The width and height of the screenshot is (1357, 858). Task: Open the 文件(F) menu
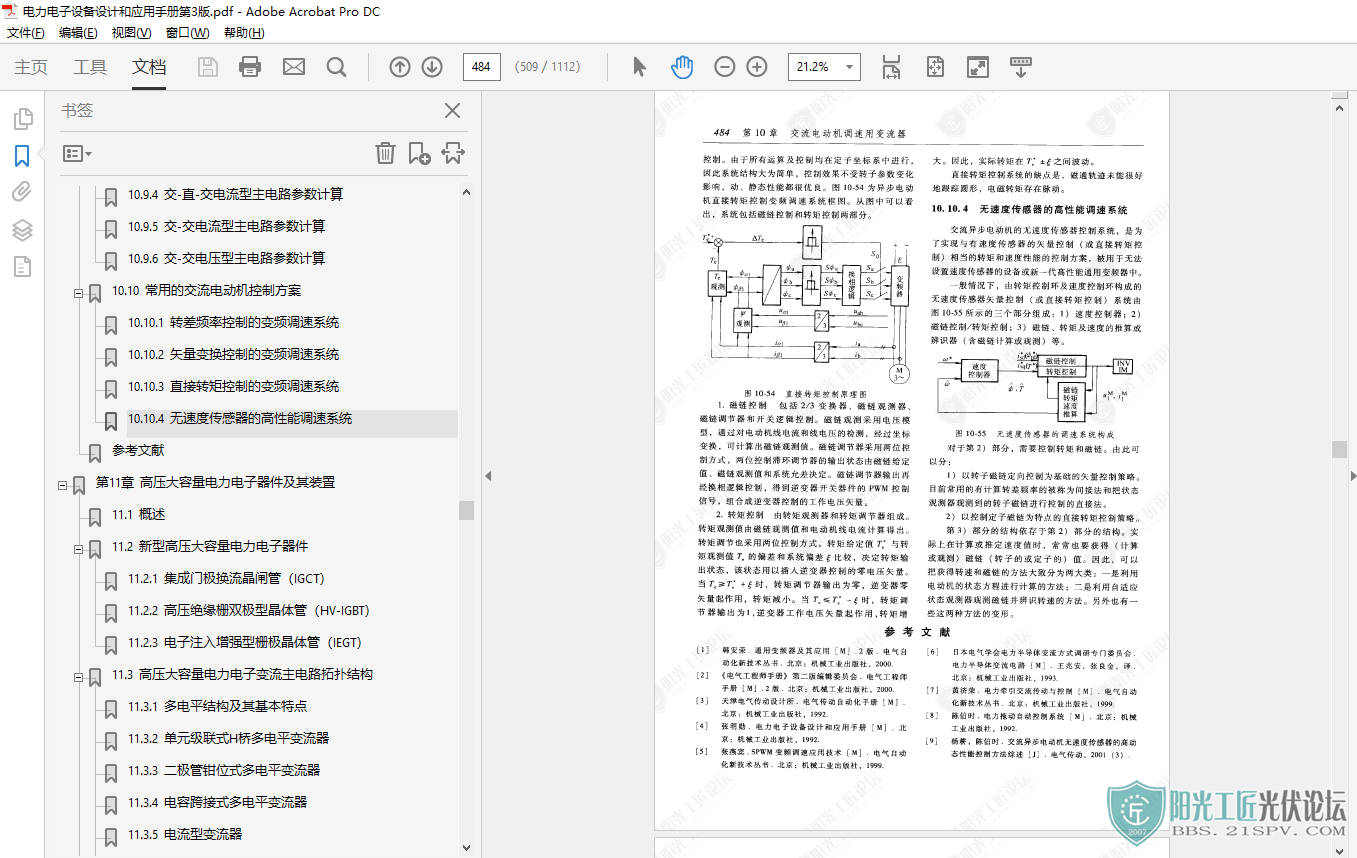[26, 32]
